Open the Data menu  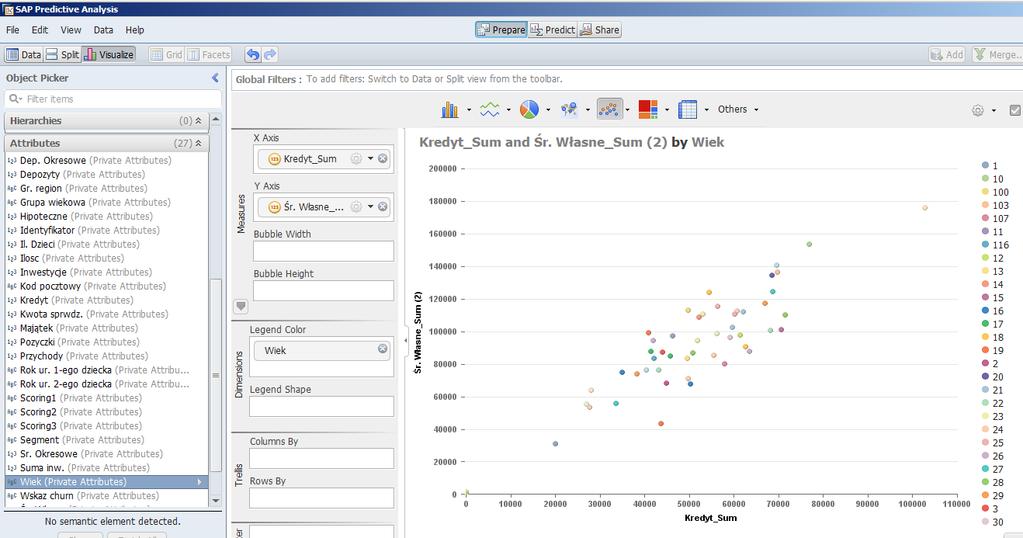[103, 30]
